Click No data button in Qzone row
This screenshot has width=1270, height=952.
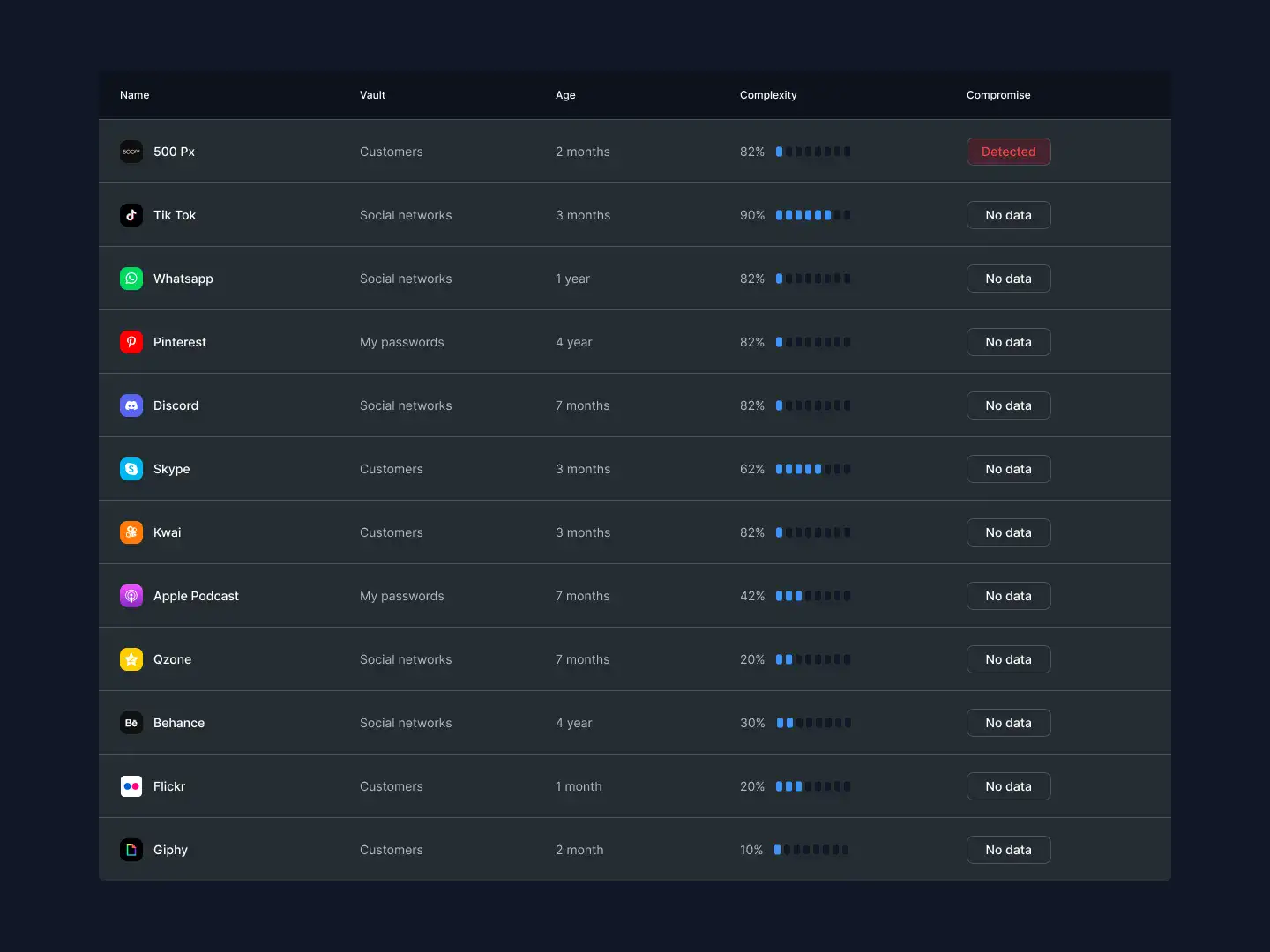[1008, 659]
